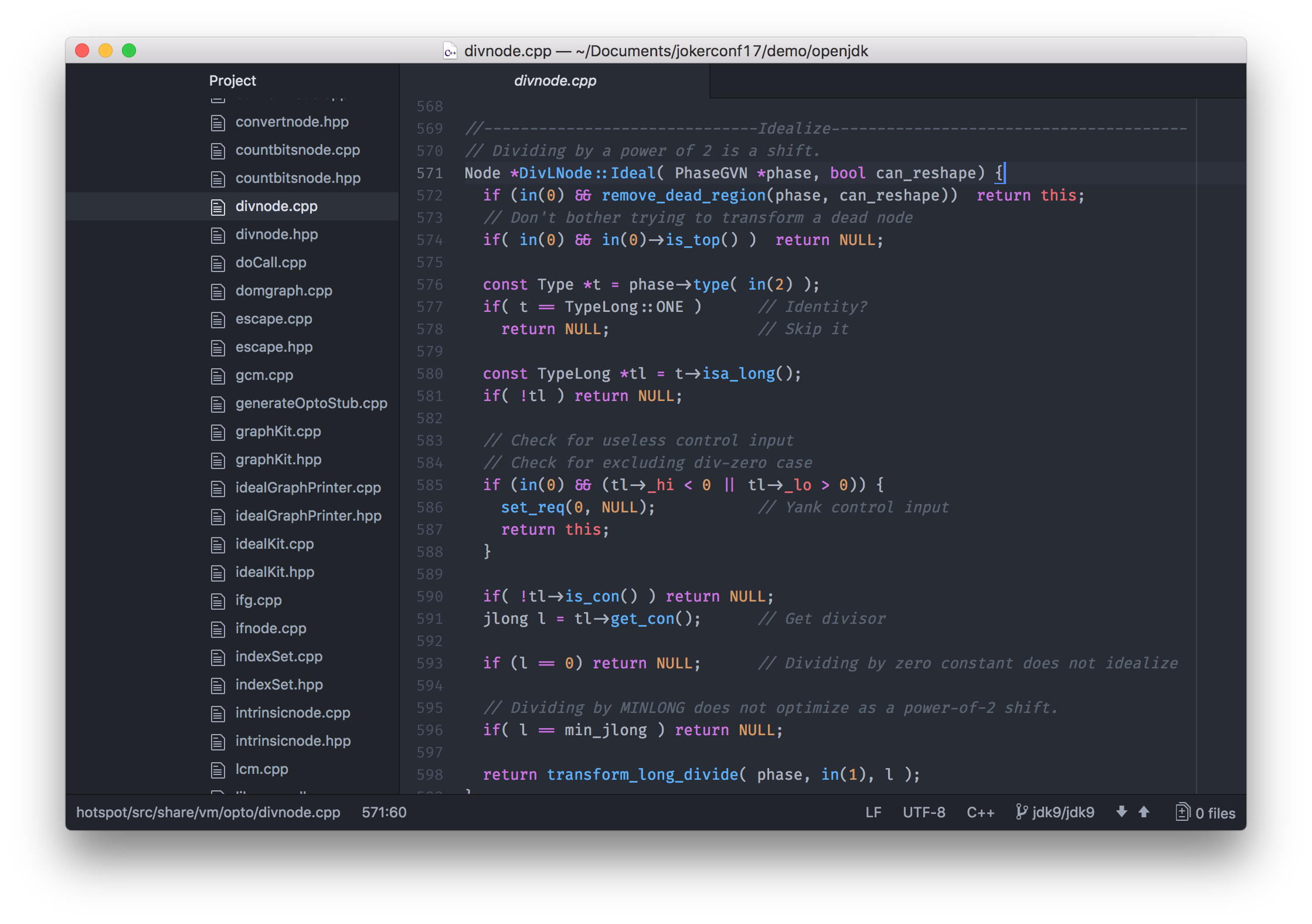This screenshot has width=1312, height=924.
Task: Click the jdk9/jdk9 branch label
Action: 1063,812
